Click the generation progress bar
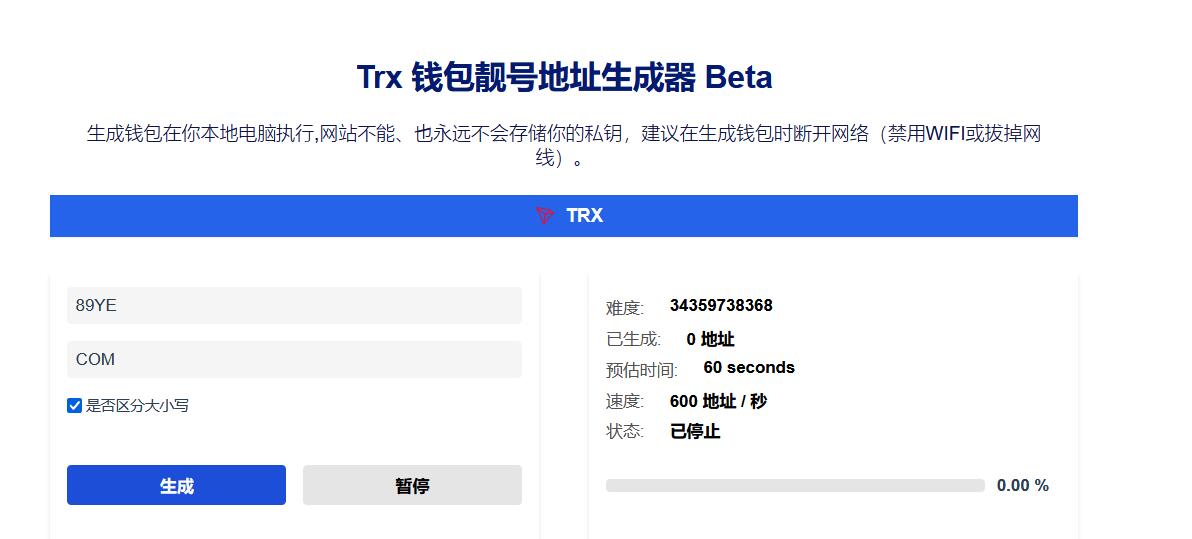The height and width of the screenshot is (539, 1192). click(795, 486)
